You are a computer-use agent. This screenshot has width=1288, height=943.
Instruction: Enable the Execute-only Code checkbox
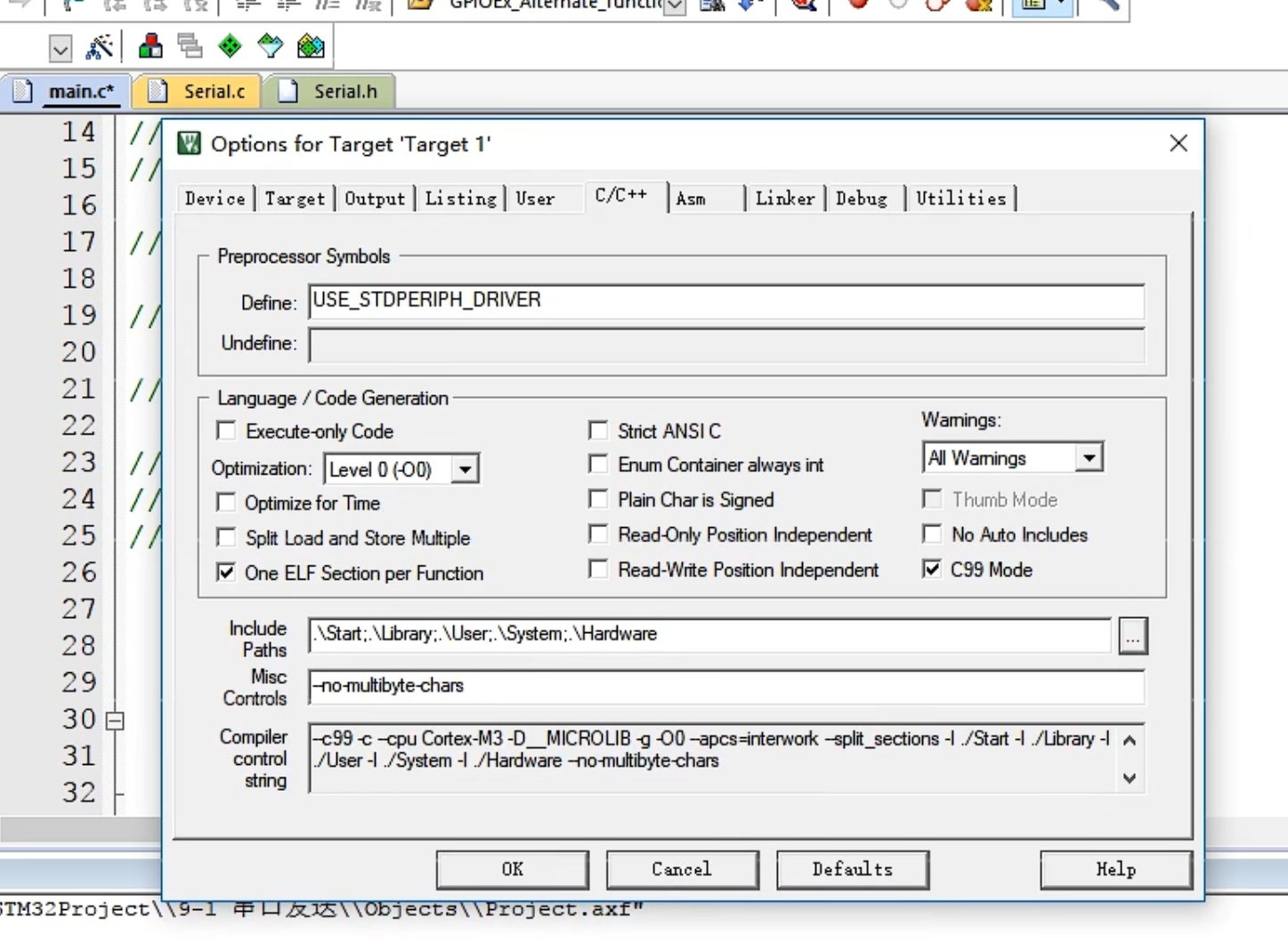(x=227, y=431)
